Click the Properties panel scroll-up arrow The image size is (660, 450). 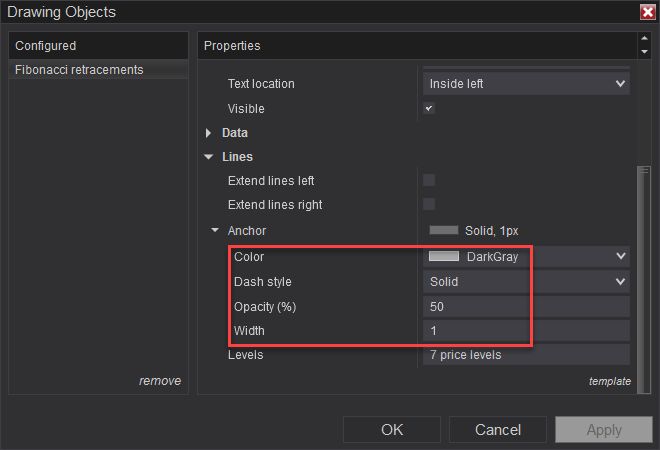click(x=643, y=40)
